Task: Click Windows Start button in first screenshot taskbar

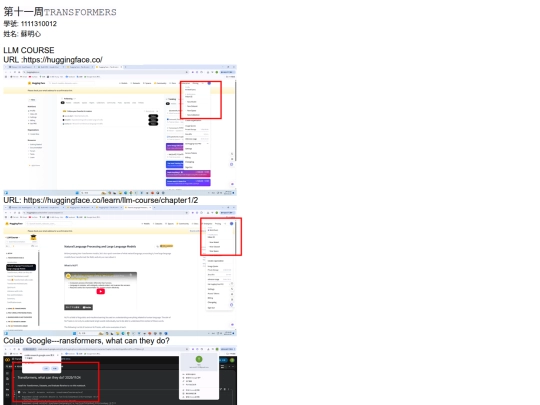Action: click(x=77, y=193)
